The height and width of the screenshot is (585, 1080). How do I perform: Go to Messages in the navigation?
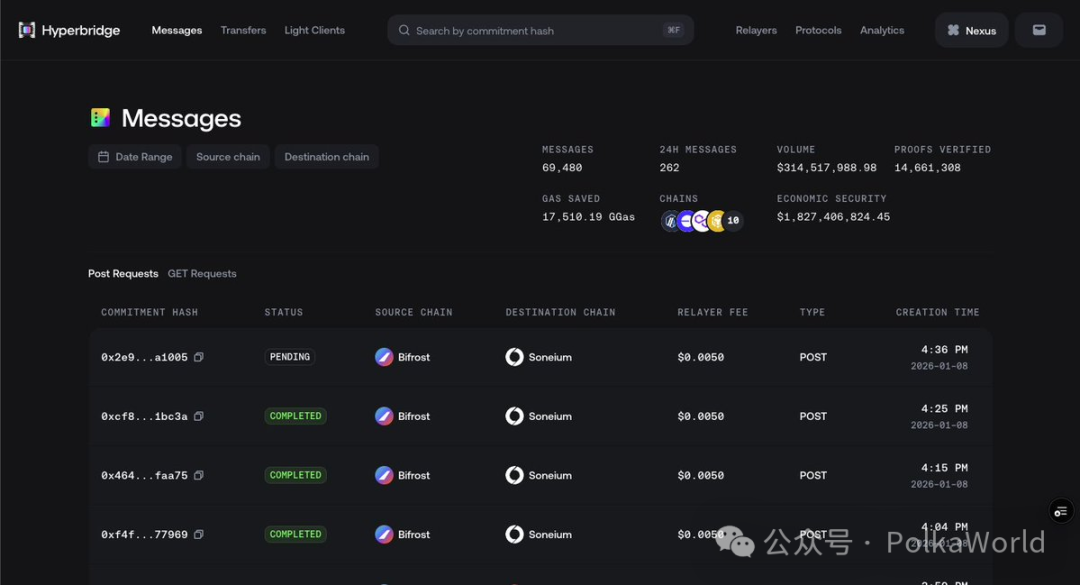pyautogui.click(x=177, y=30)
